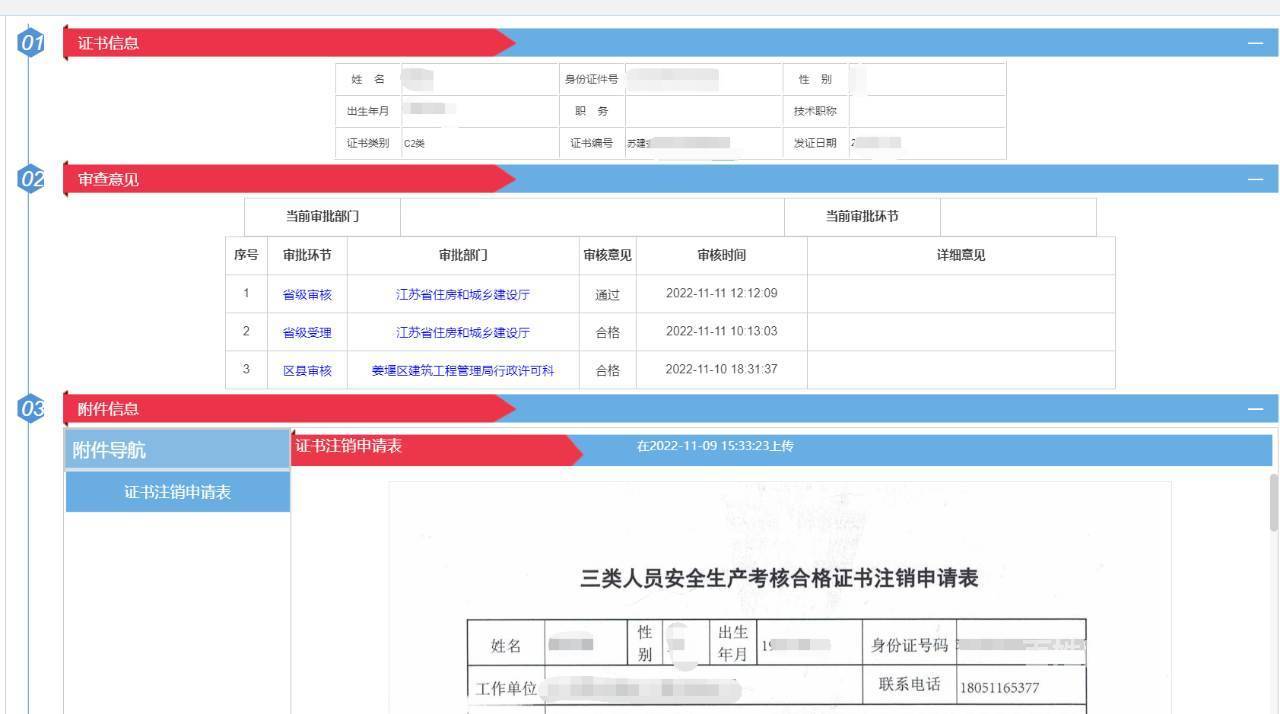The width and height of the screenshot is (1280, 714).
Task: Click the 证书编号 field label
Action: pyautogui.click(x=592, y=143)
